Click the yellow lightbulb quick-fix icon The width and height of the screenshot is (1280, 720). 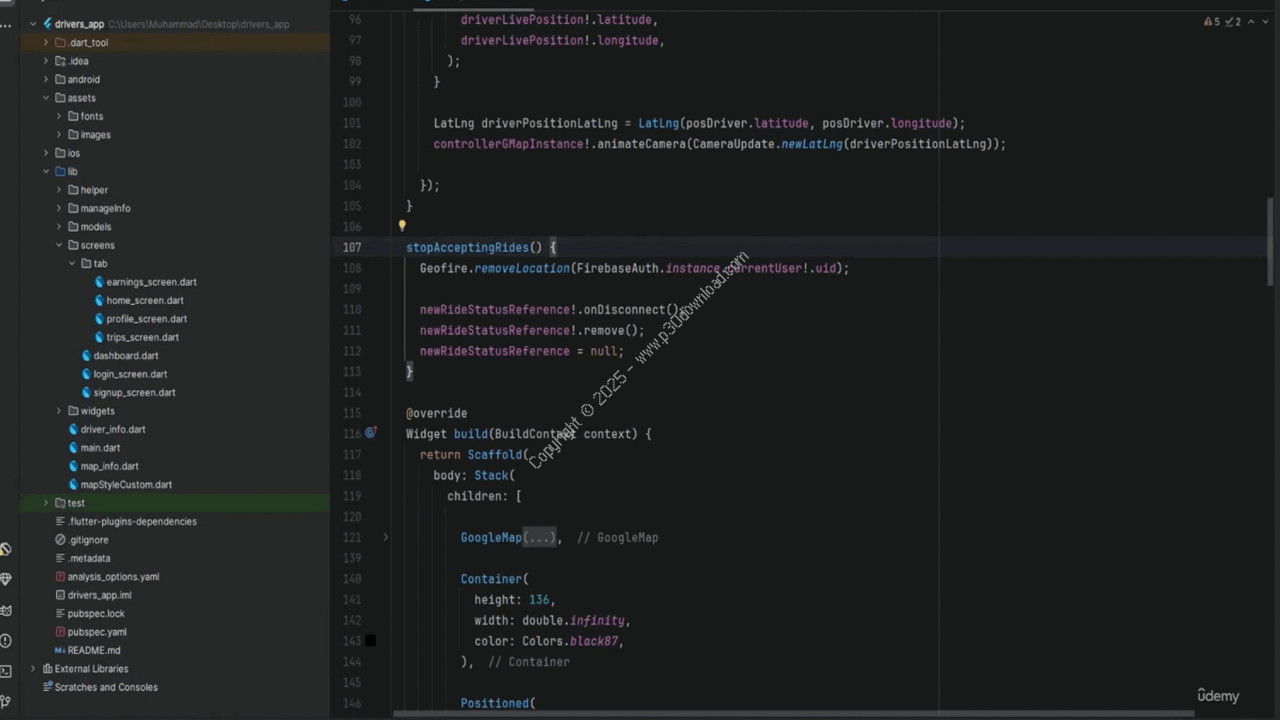click(402, 227)
